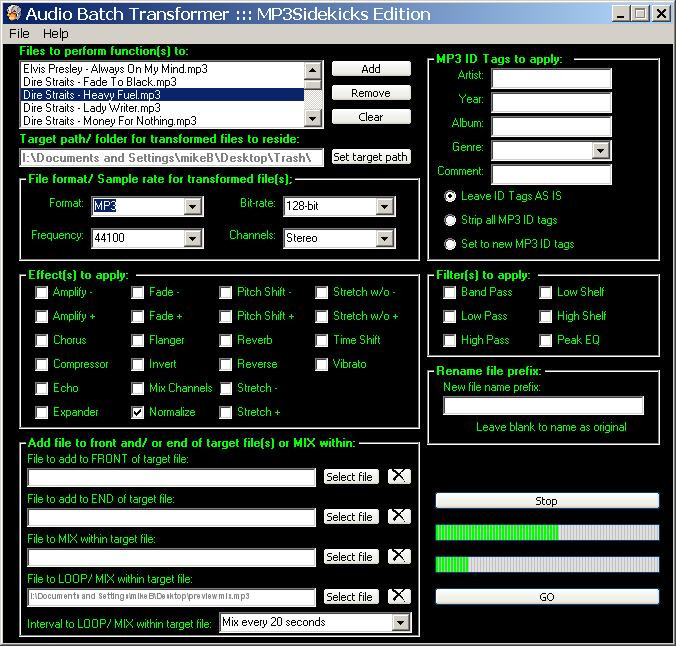Open the File menu

pyautogui.click(x=19, y=34)
